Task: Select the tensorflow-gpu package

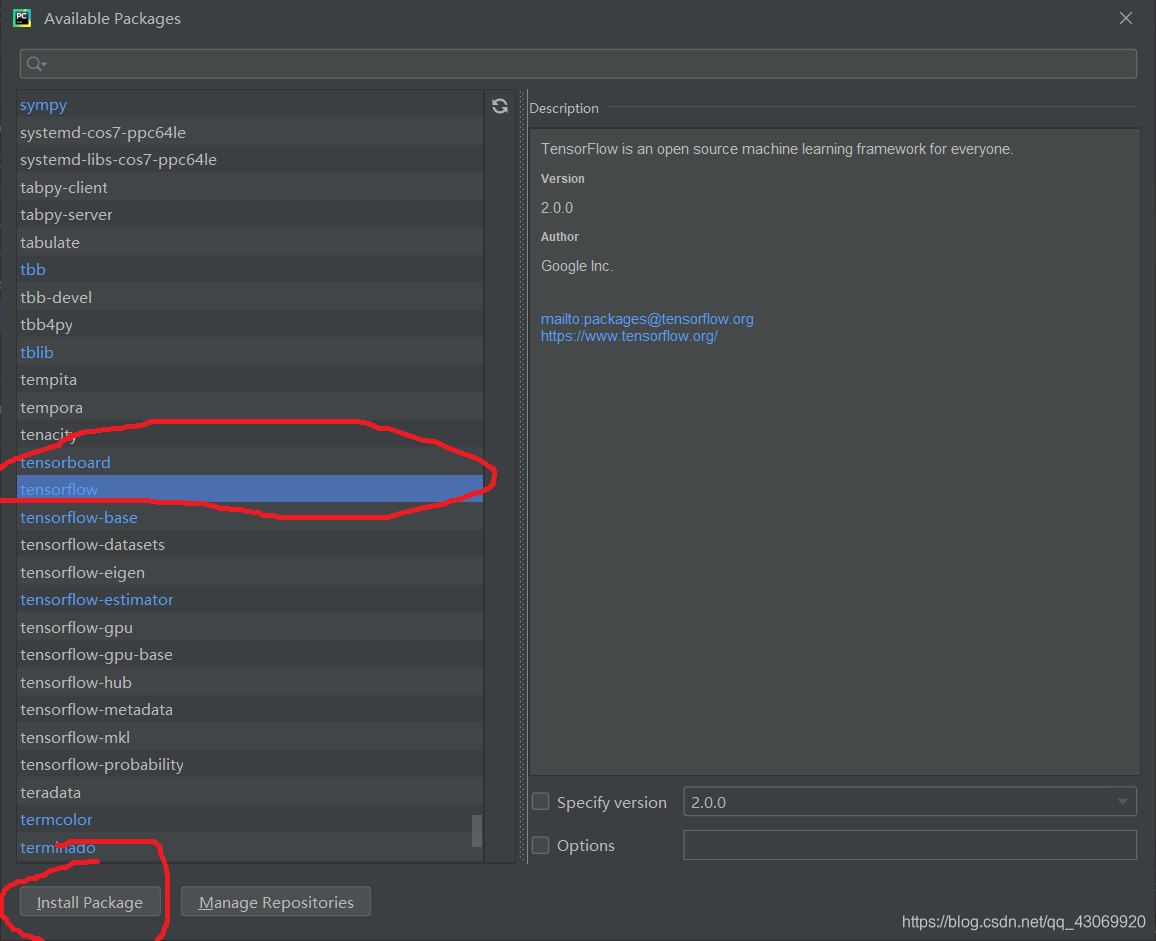Action: [x=250, y=627]
